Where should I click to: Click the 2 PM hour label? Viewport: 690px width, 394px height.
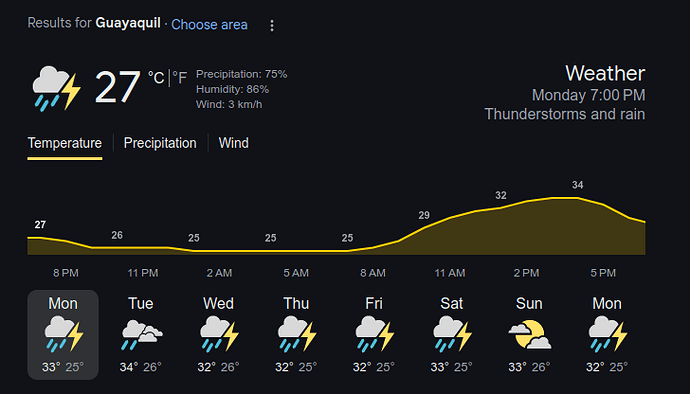pos(526,273)
